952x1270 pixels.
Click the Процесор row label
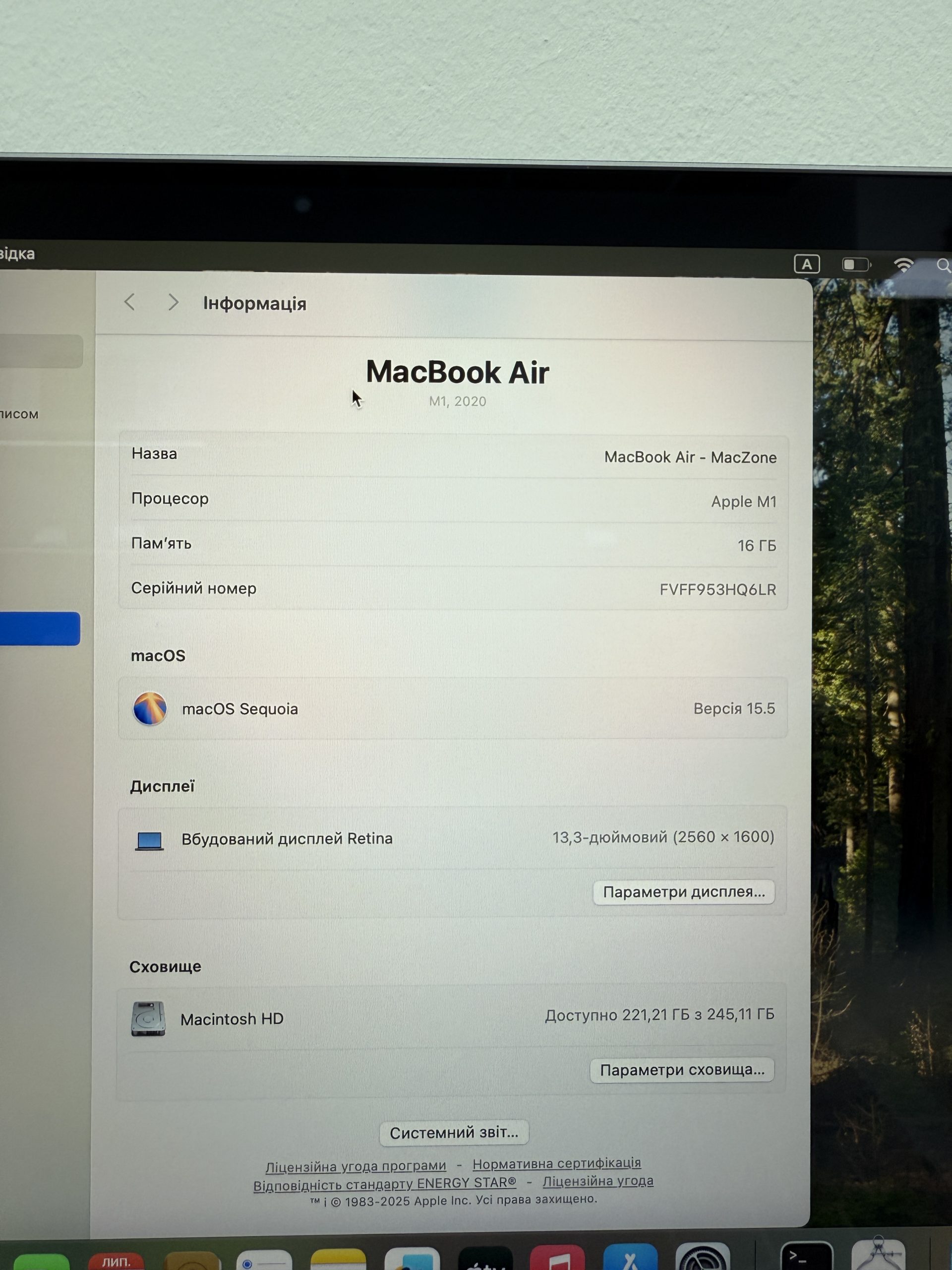click(170, 499)
